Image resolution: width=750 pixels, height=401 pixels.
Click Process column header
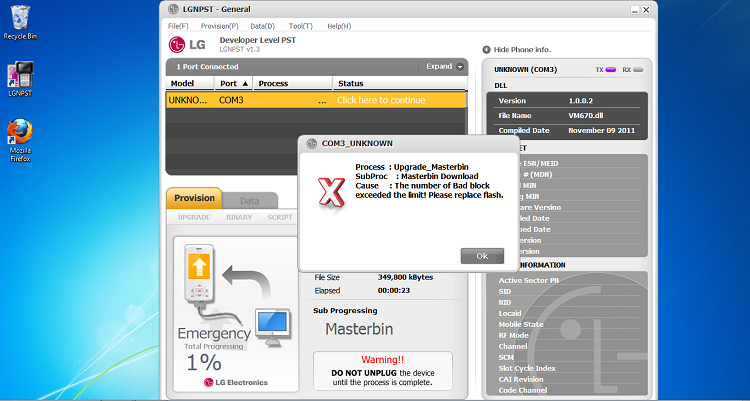[293, 83]
